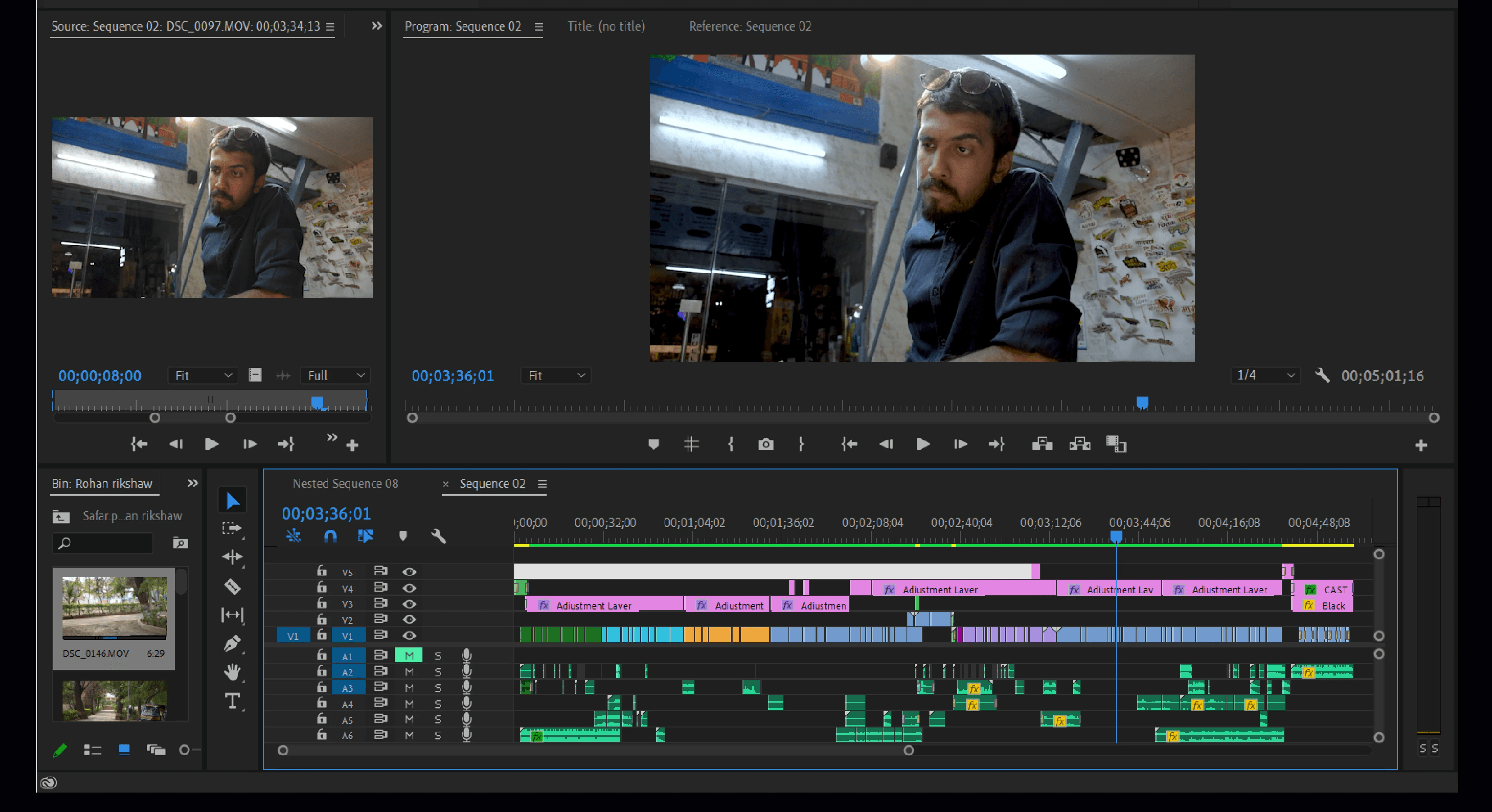Select the Type tool
The width and height of the screenshot is (1492, 812).
click(x=232, y=701)
